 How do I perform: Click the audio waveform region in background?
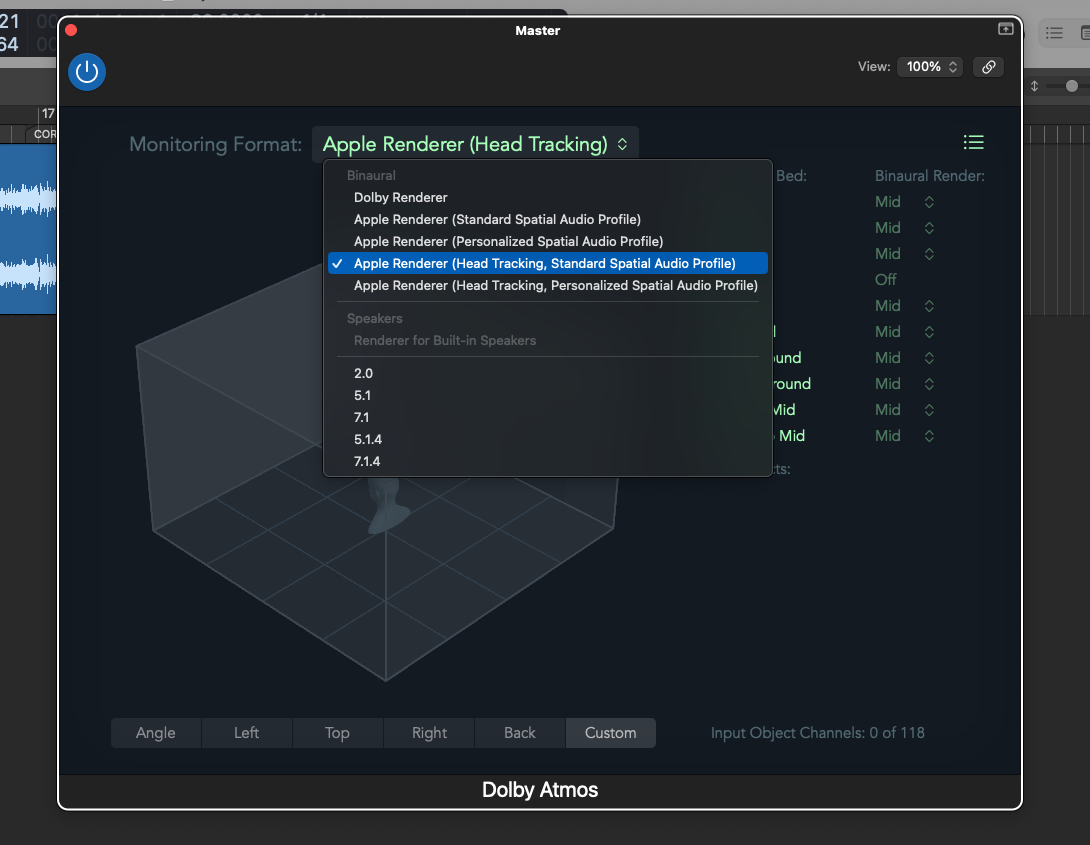tap(28, 229)
